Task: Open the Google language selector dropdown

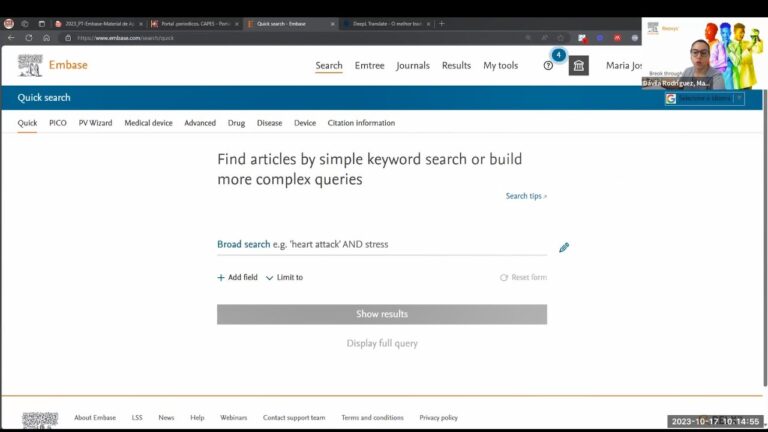Action: click(705, 98)
